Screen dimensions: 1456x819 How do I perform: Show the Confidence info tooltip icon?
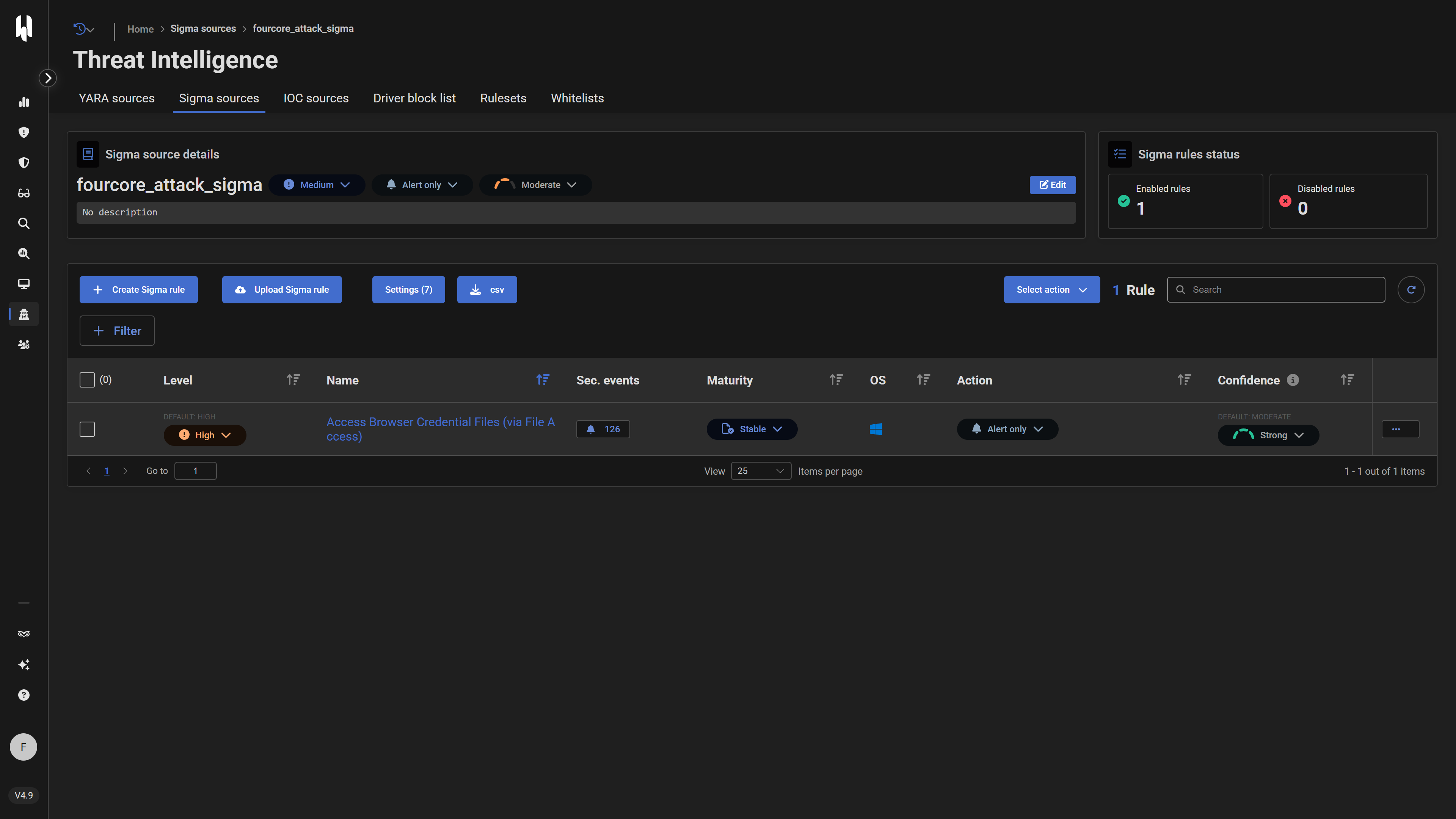point(1293,380)
